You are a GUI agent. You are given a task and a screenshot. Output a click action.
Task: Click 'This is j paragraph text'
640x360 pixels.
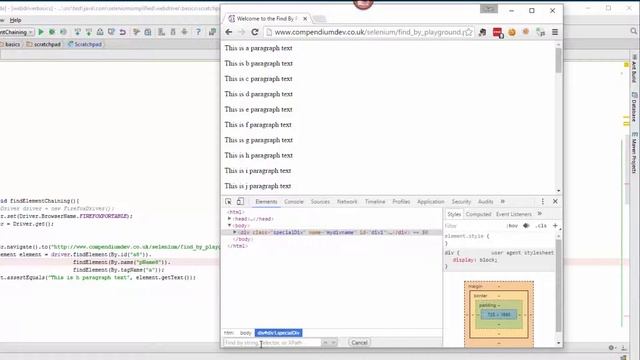point(258,186)
